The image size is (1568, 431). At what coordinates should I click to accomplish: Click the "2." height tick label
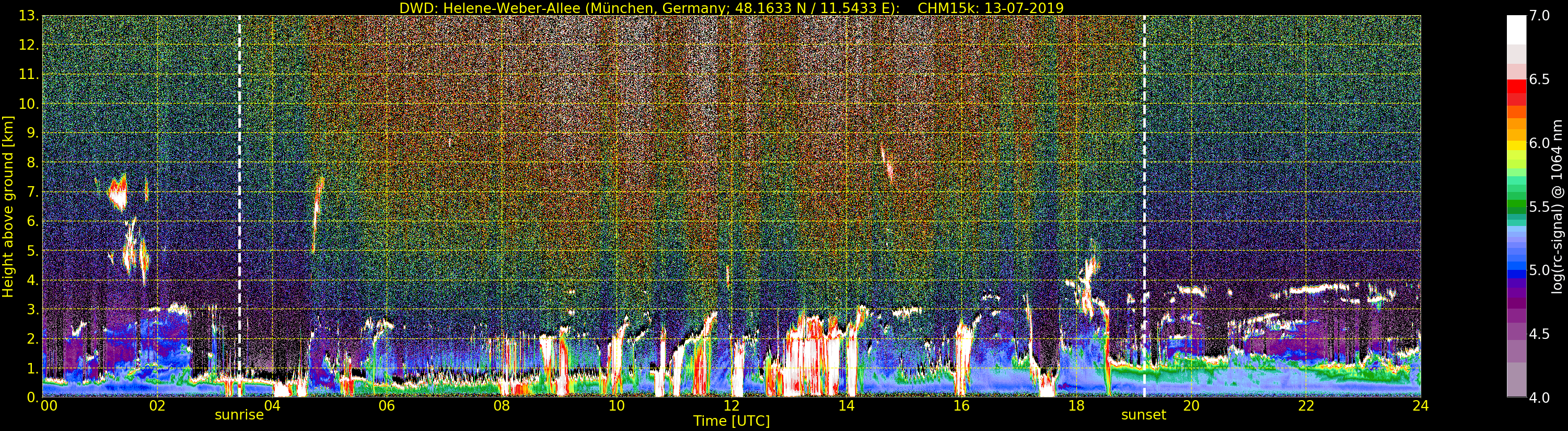(32, 338)
